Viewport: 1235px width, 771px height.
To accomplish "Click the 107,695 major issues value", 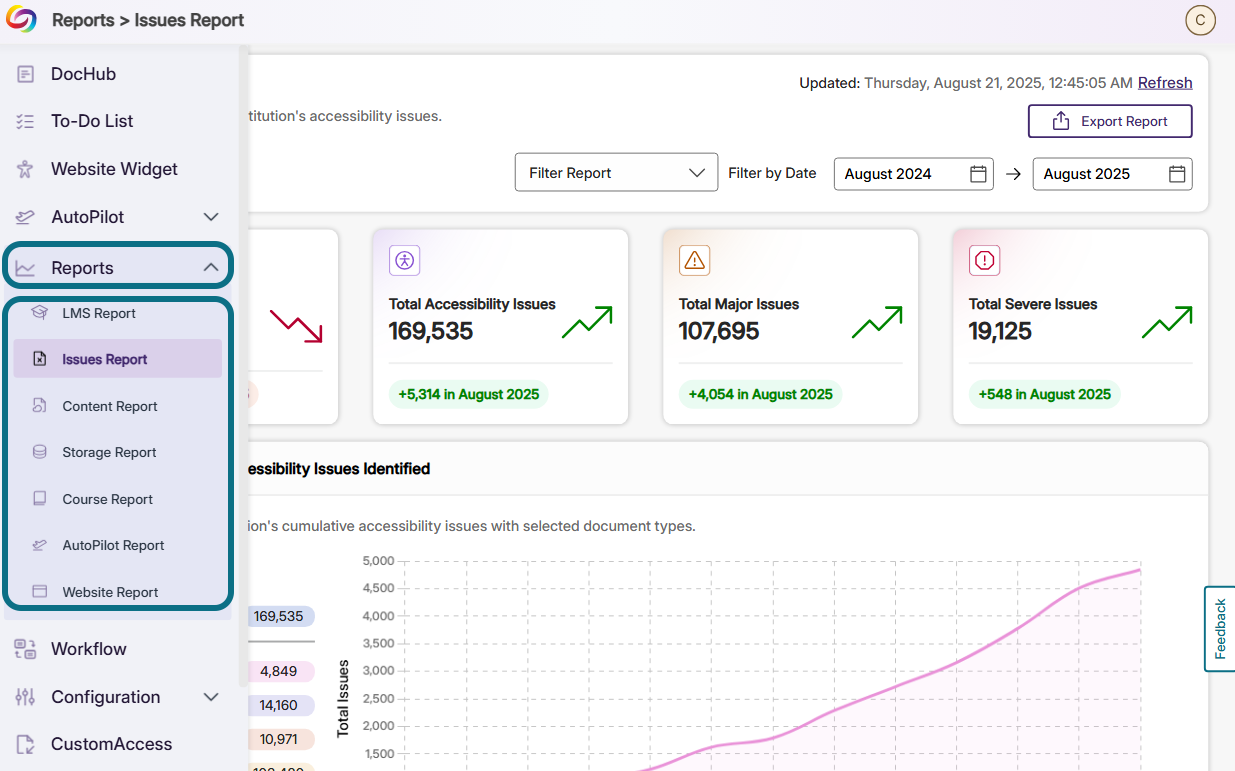I will 719,331.
